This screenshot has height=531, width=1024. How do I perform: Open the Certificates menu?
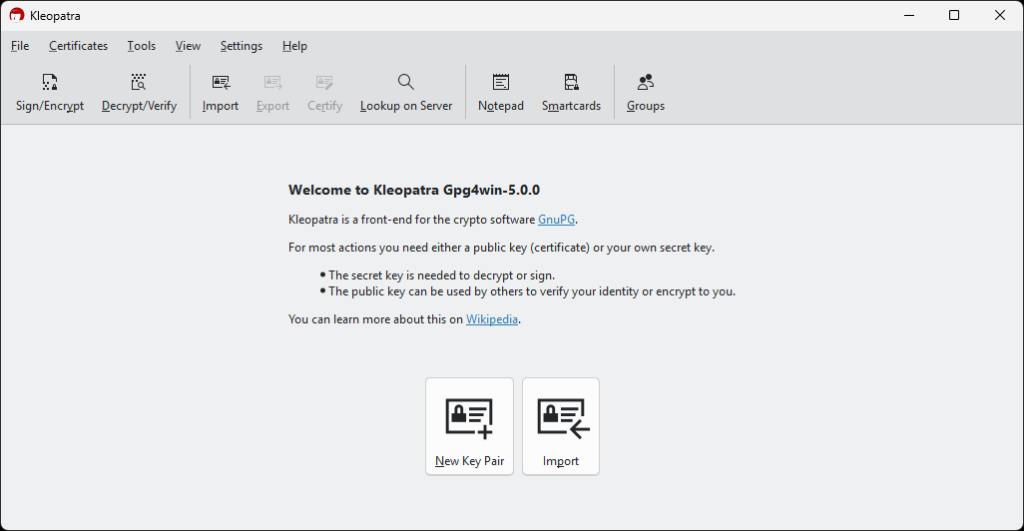(x=78, y=46)
